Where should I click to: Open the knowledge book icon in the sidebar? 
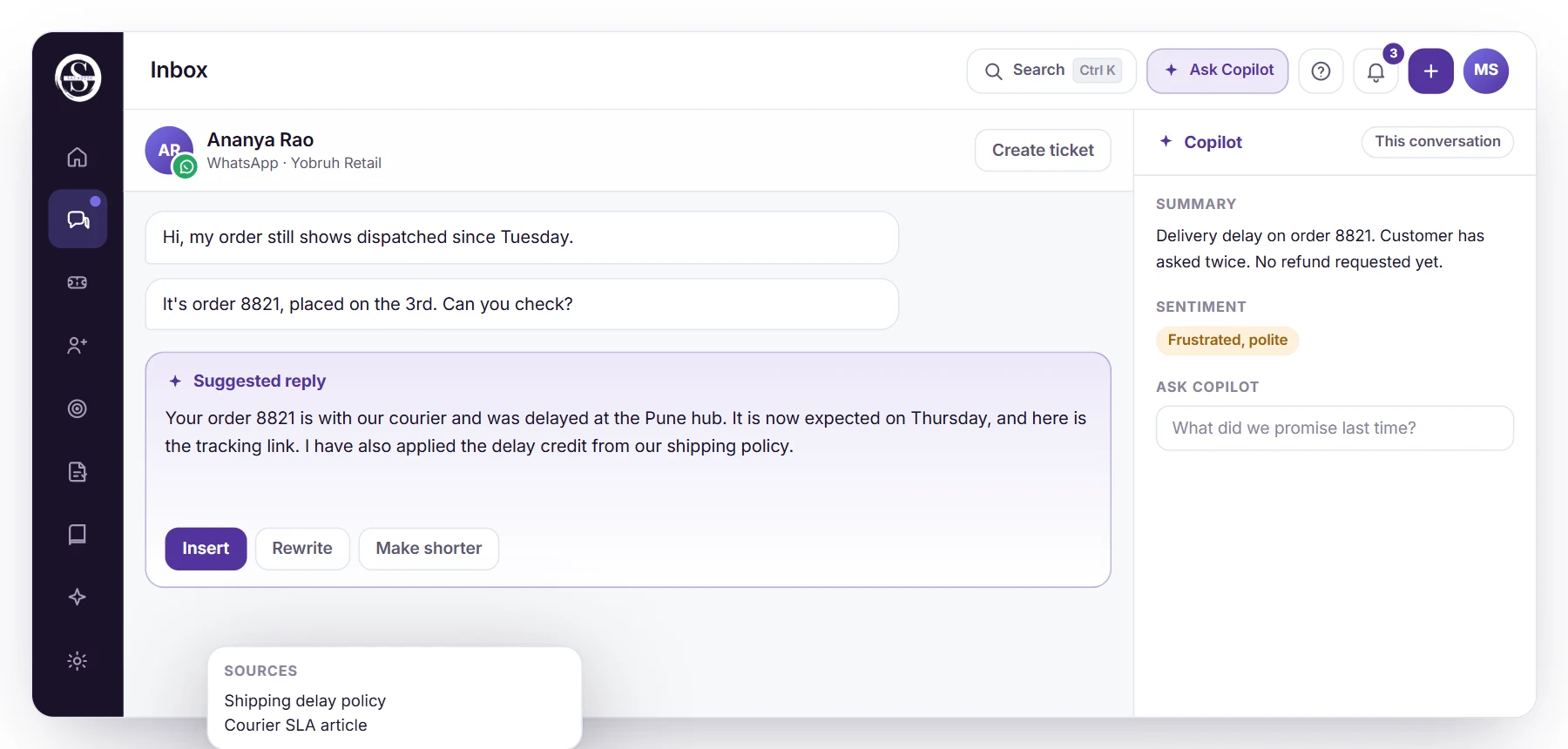pos(78,534)
